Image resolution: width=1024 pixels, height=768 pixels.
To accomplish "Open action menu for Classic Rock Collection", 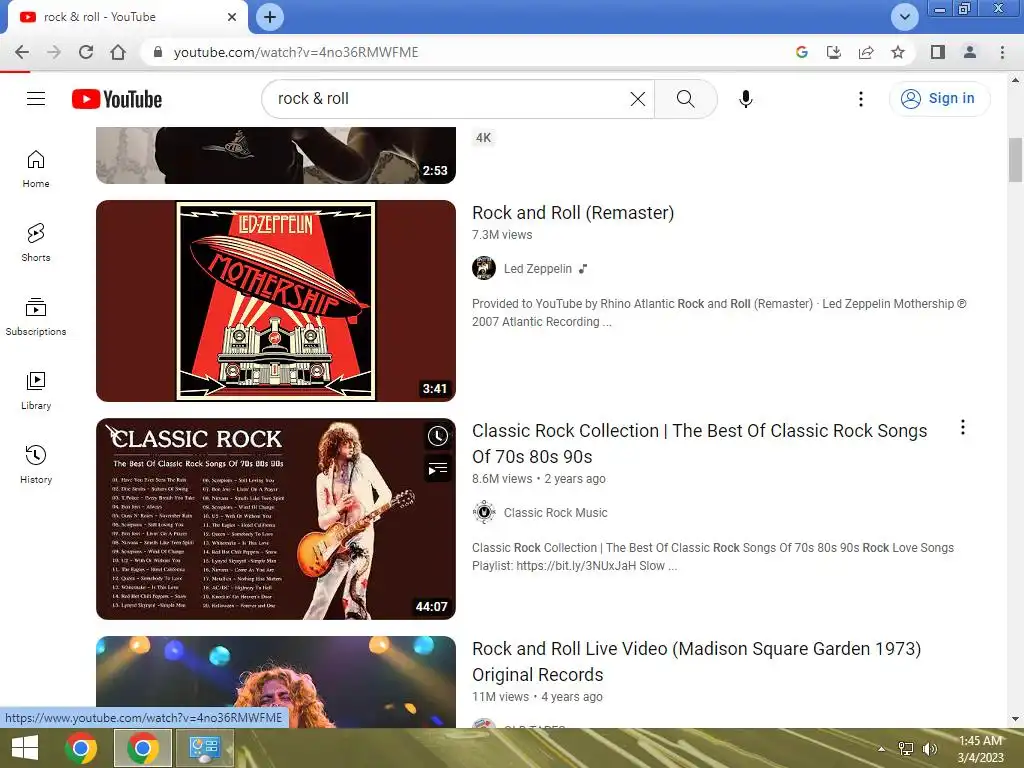I will [x=963, y=428].
